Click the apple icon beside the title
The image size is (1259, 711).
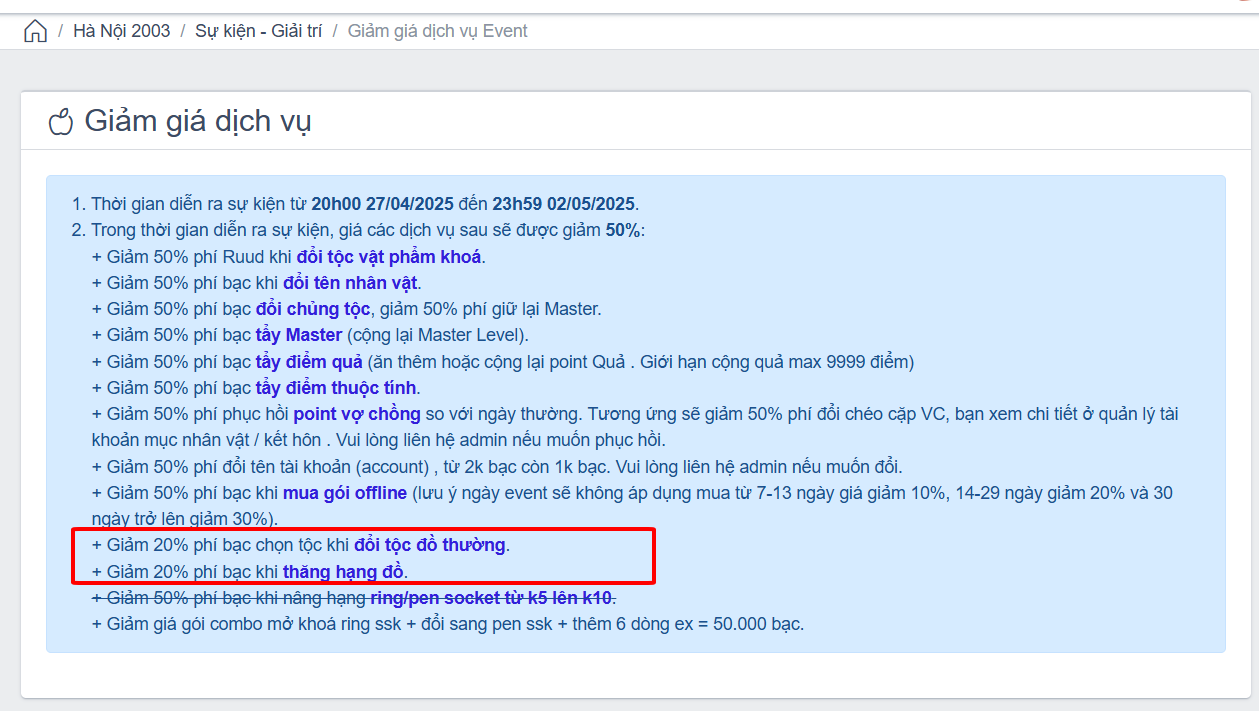point(61,121)
